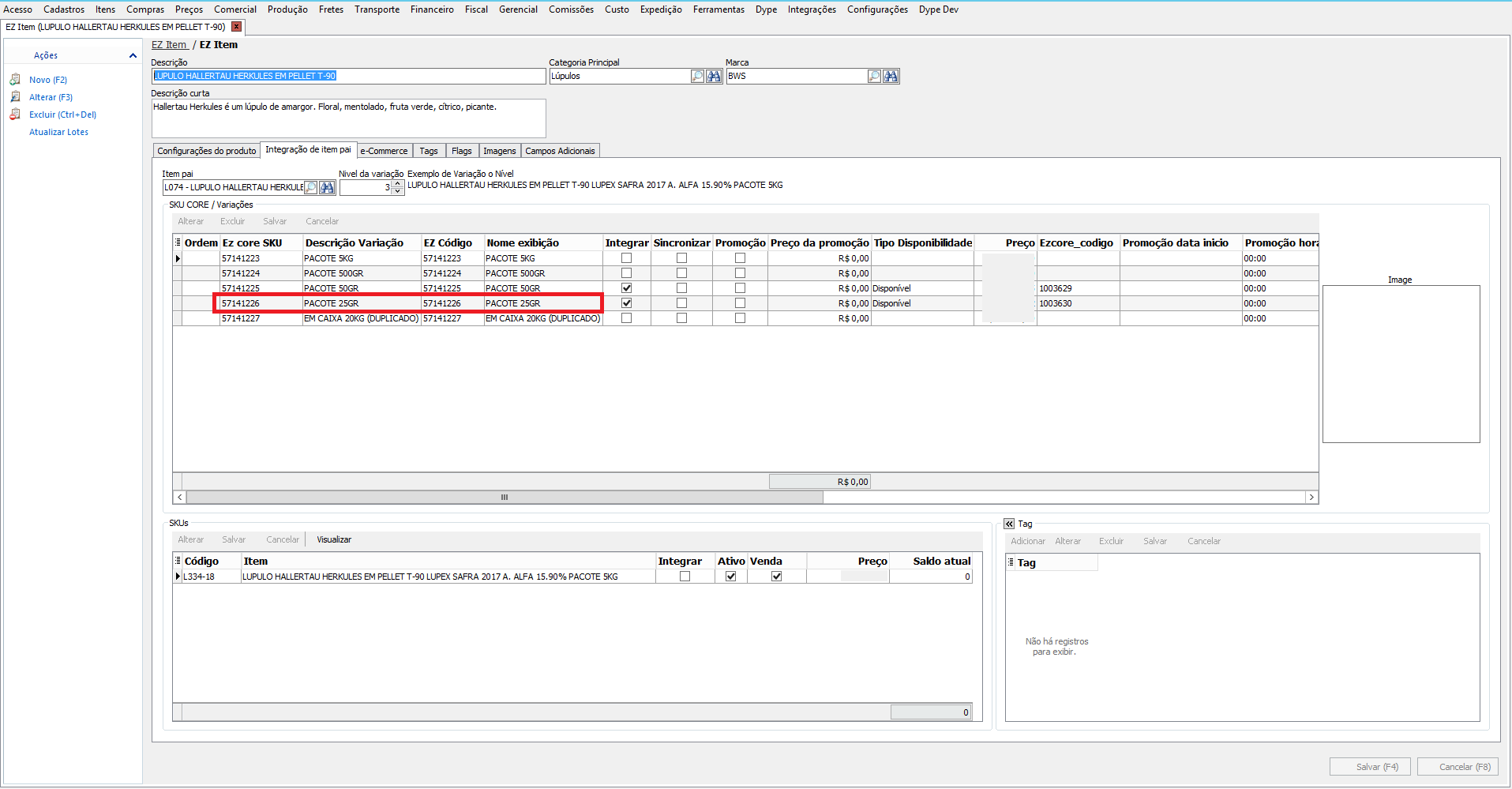Viewport: 1512px width, 789px height.
Task: Click the variations grid horizontal scrollbar thumb
Action: click(x=505, y=498)
